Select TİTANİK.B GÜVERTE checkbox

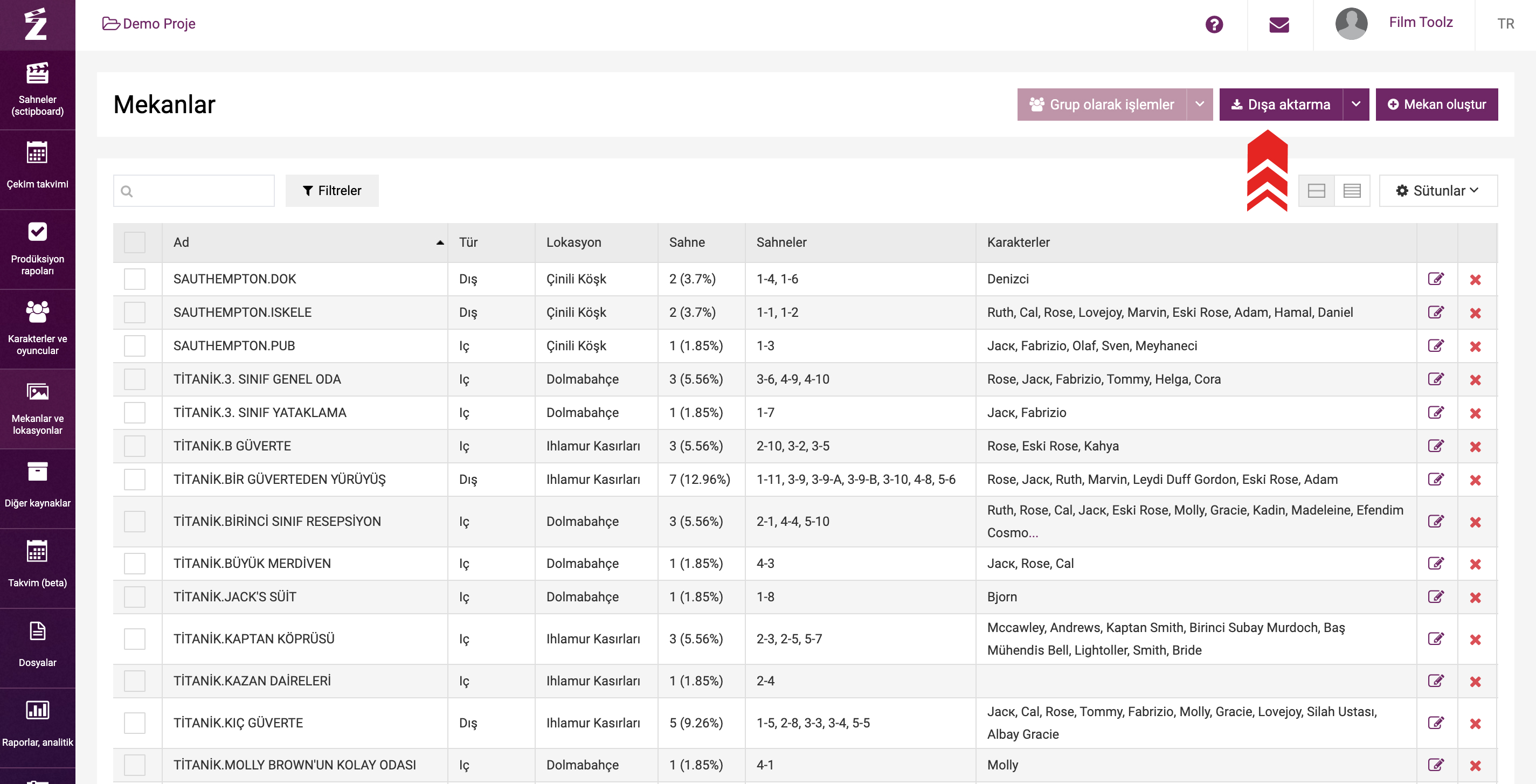click(135, 446)
